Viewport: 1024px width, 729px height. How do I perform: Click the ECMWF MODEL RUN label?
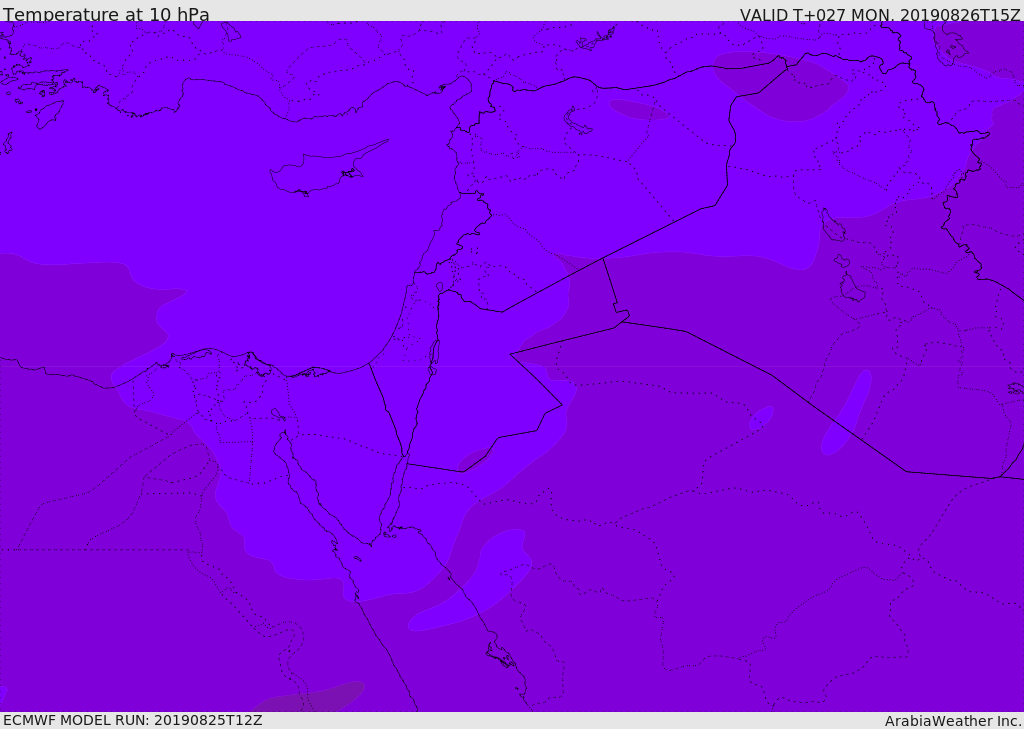click(133, 720)
